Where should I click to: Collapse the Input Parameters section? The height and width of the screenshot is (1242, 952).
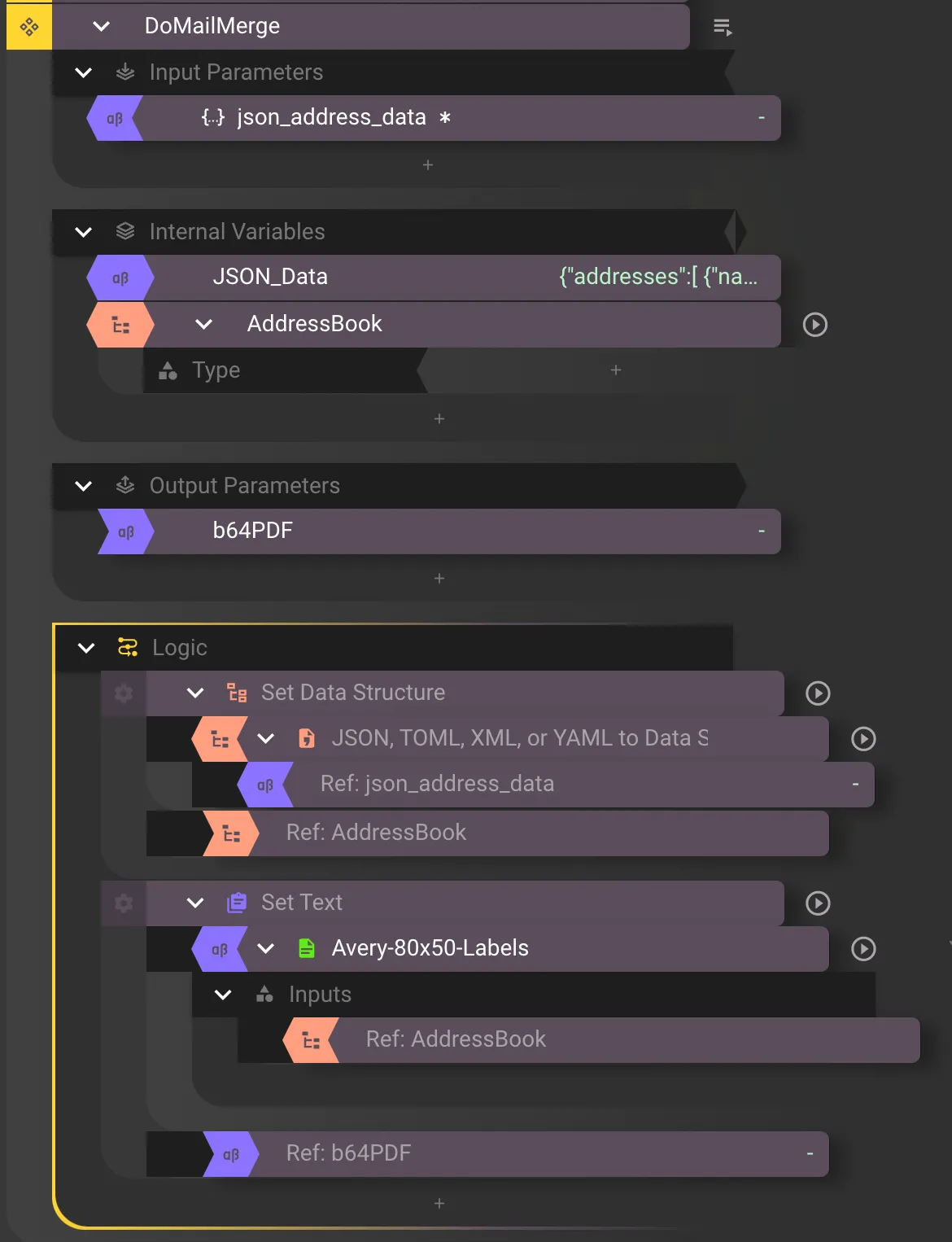coord(83,72)
